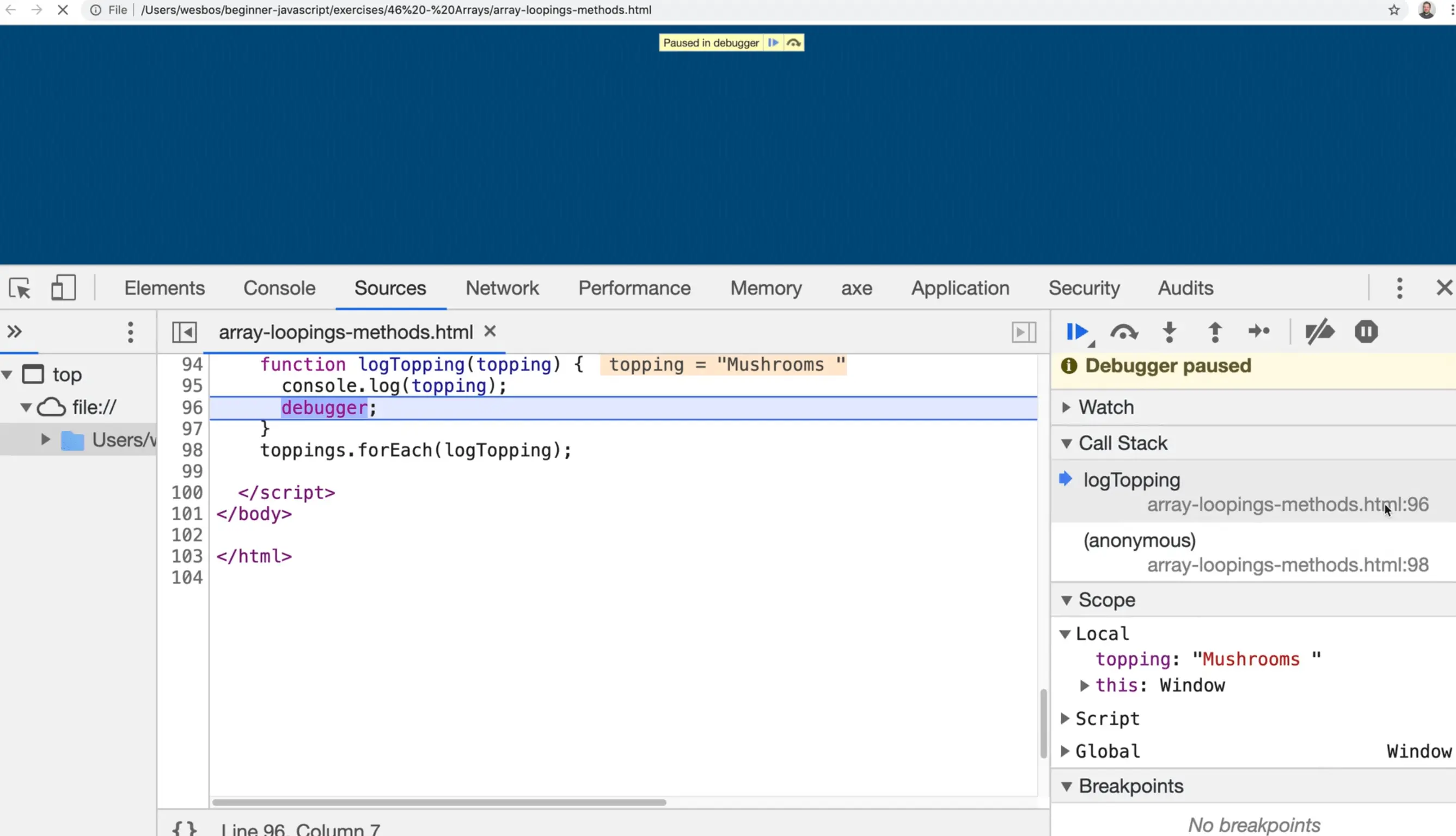This screenshot has width=1456, height=836.
Task: Select the single step icon
Action: coord(1259,332)
